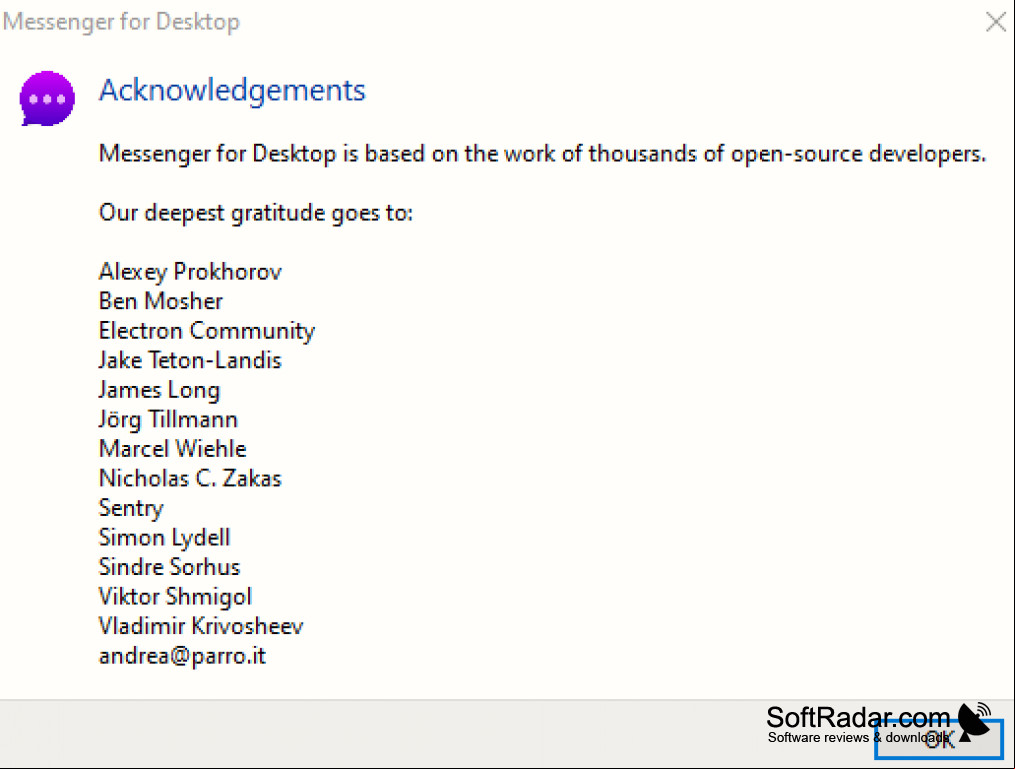Click the name Jake Teton-Landis
Viewport: 1015px width, 769px height.
(190, 360)
